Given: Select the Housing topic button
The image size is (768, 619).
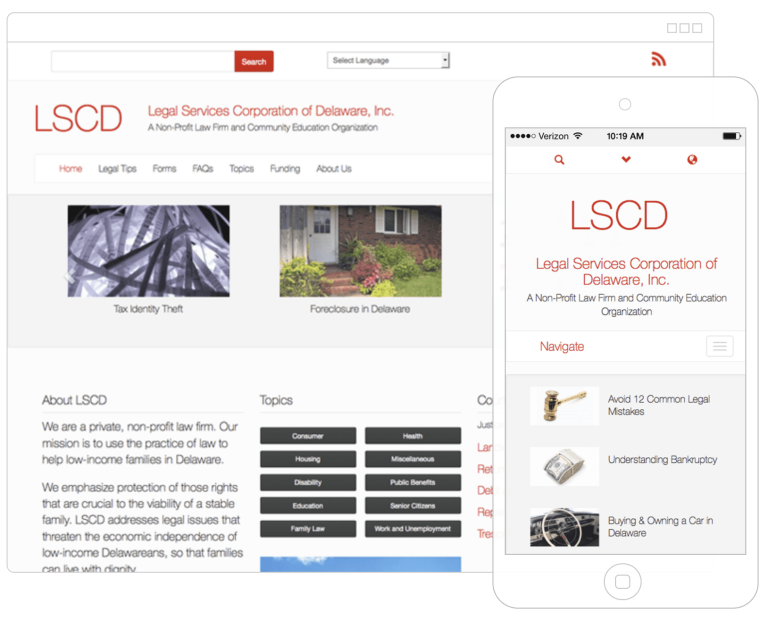Looking at the screenshot, I should tap(308, 459).
